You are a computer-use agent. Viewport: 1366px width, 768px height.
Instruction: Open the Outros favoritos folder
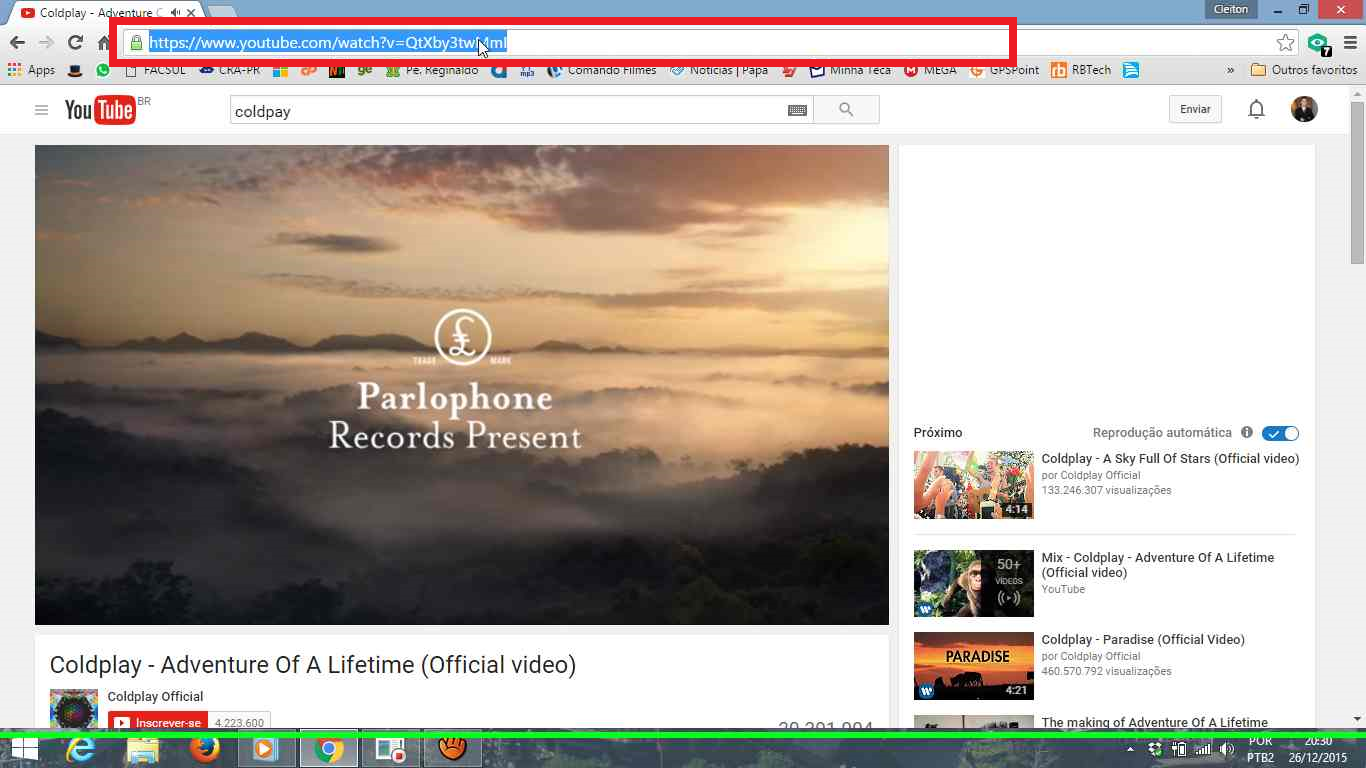pyautogui.click(x=1304, y=70)
